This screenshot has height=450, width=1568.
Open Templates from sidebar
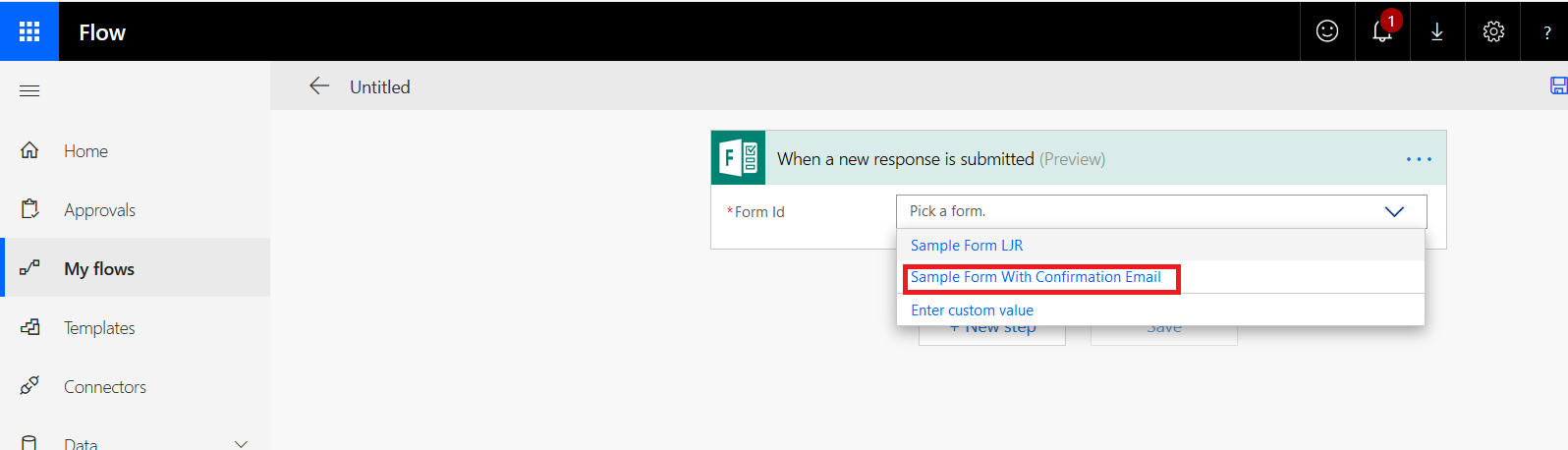click(99, 328)
